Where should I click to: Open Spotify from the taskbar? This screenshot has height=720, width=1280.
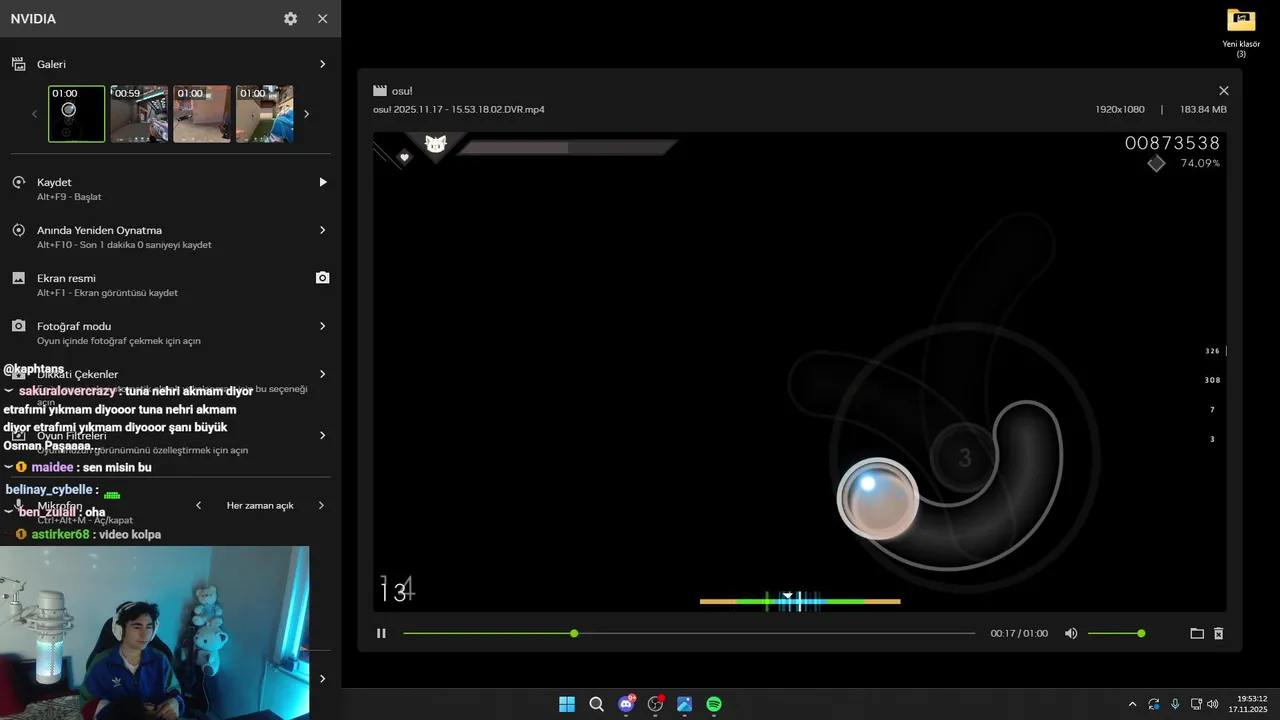[x=714, y=704]
